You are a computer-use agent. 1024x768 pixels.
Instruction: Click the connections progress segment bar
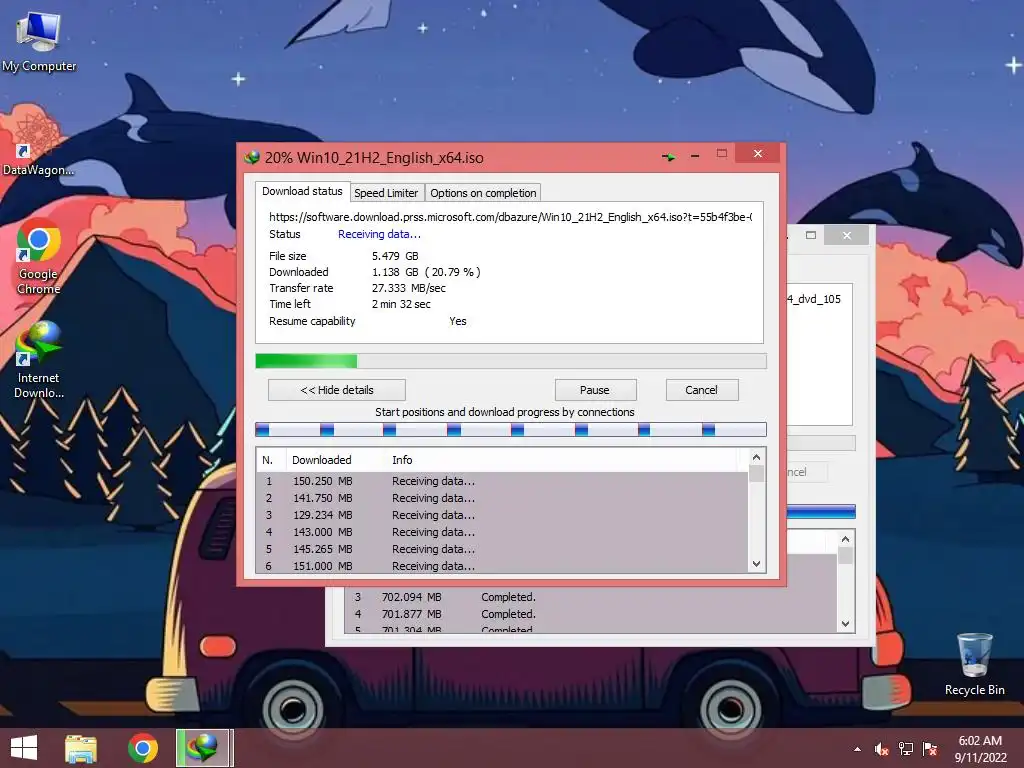511,429
